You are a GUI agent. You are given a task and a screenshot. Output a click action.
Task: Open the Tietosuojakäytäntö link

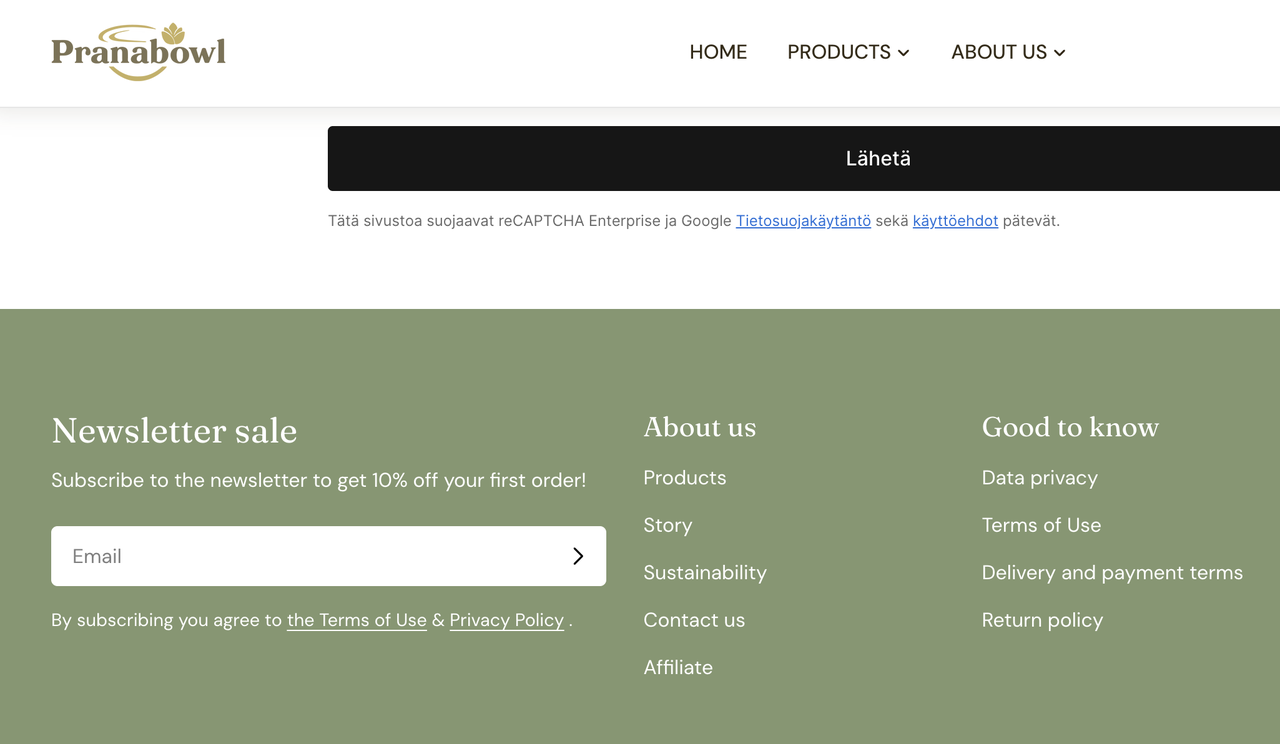[803, 221]
